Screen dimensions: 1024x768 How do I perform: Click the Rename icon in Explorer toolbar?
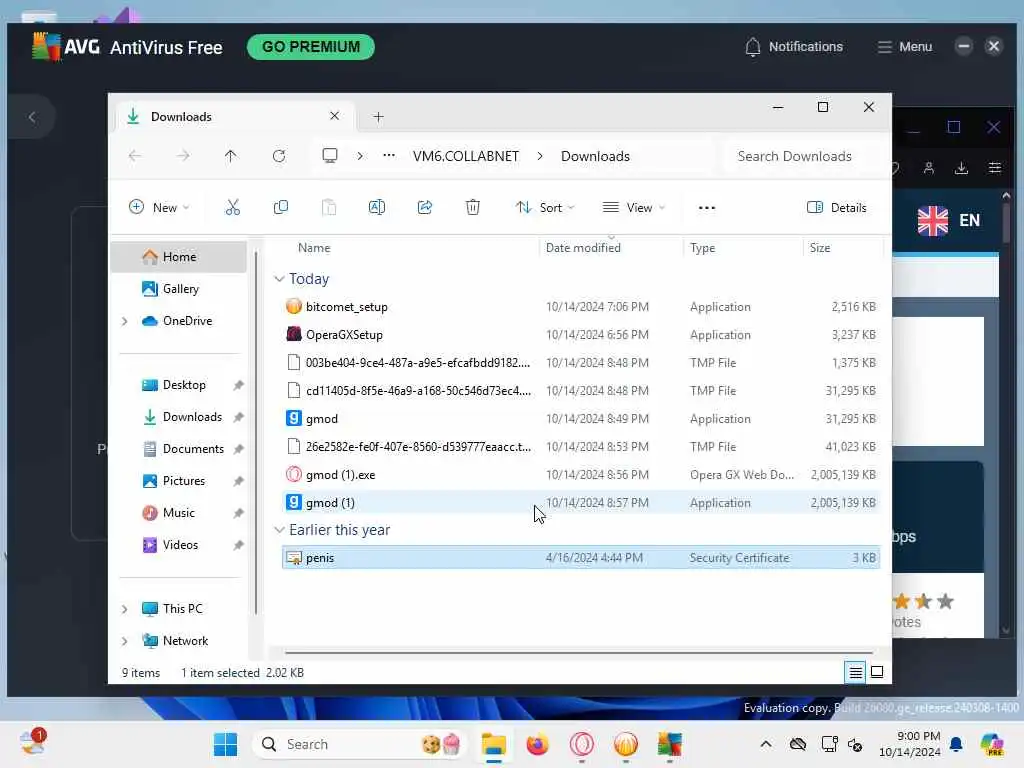point(377,208)
